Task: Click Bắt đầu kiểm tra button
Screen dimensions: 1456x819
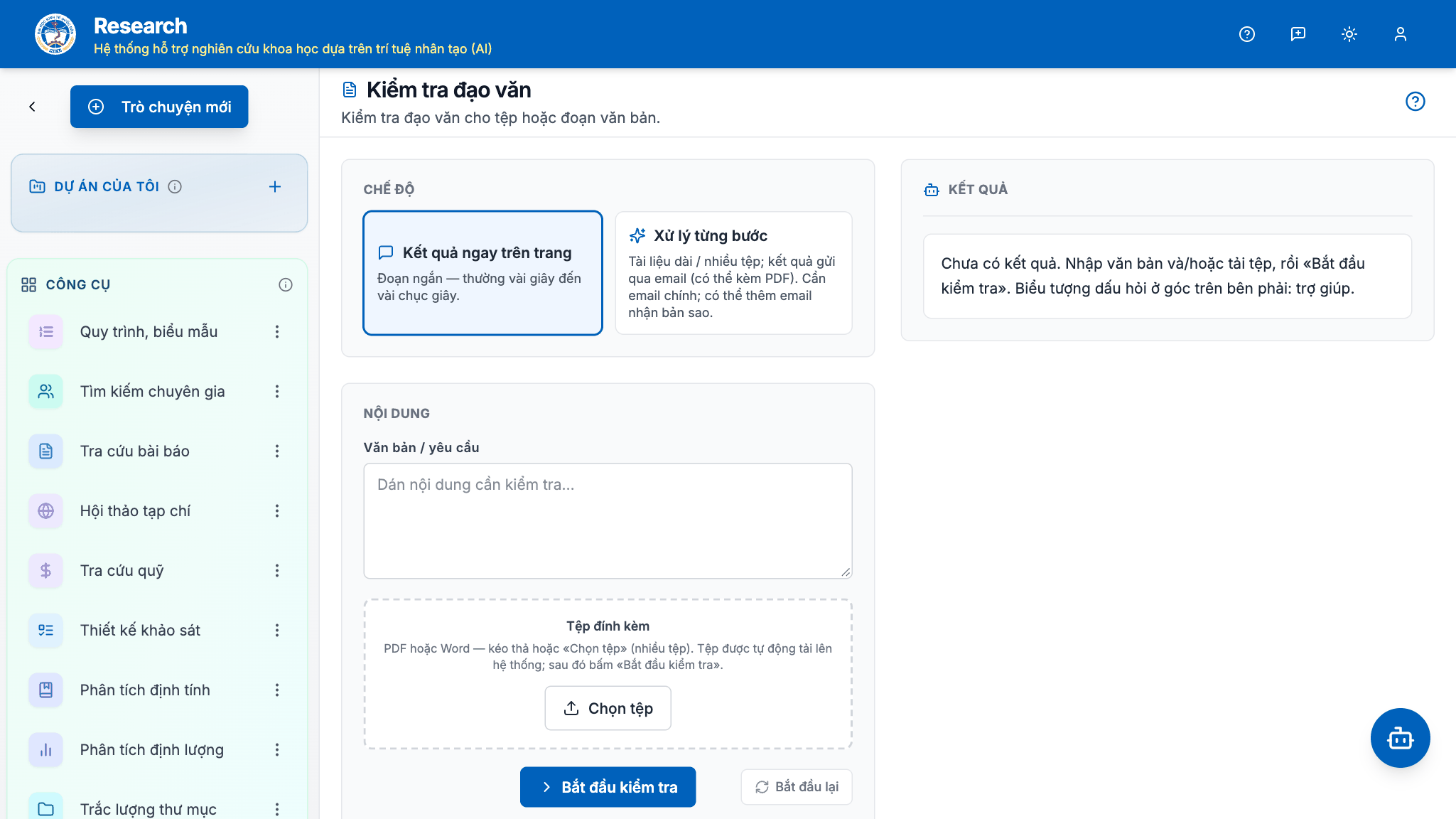Action: coord(608,787)
